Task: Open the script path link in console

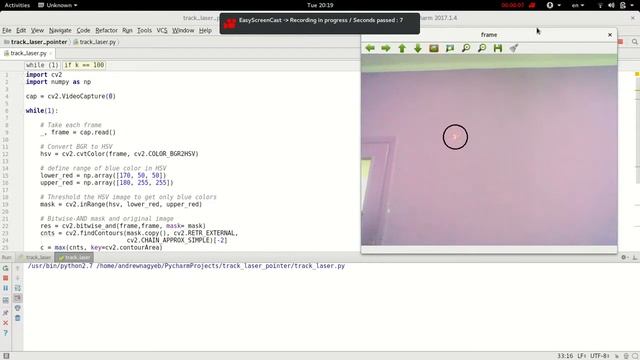Action: pos(221,266)
